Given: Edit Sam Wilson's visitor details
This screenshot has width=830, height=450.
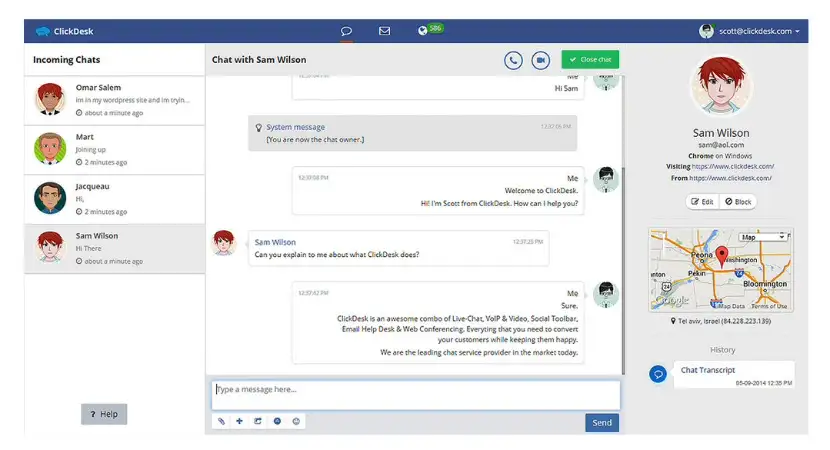Looking at the screenshot, I should tap(702, 201).
